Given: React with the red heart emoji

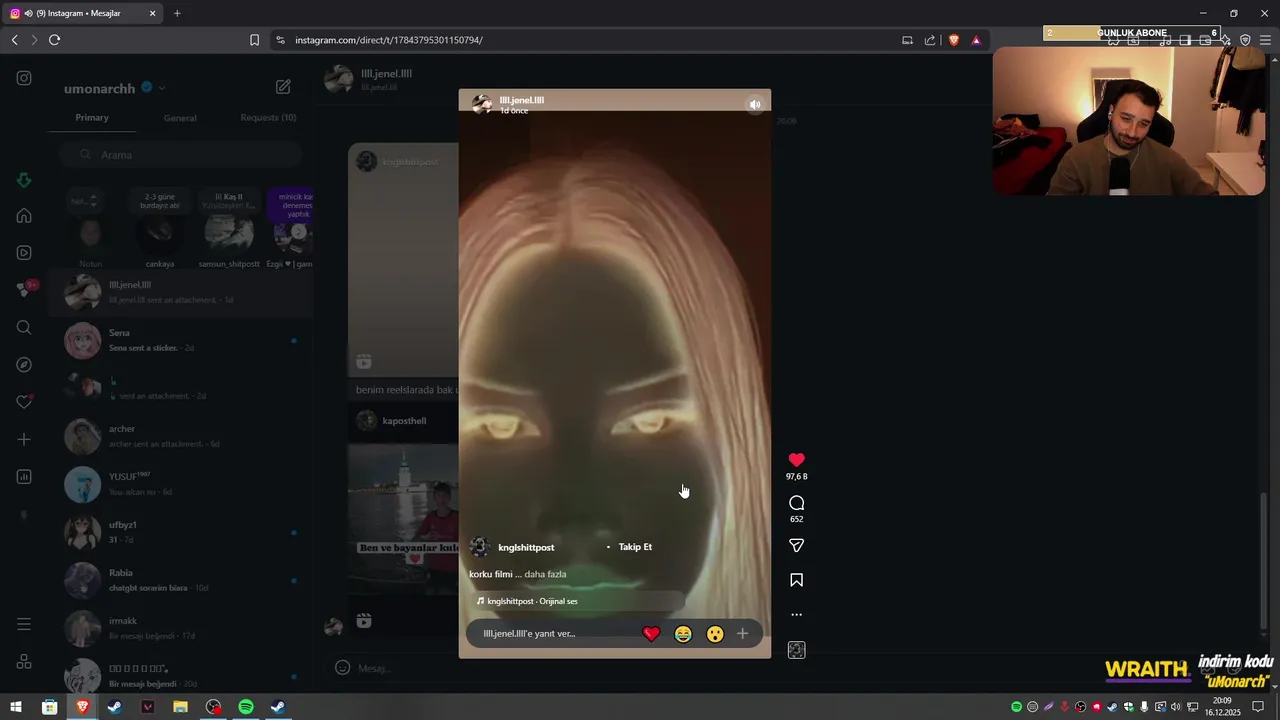Looking at the screenshot, I should pos(651,634).
